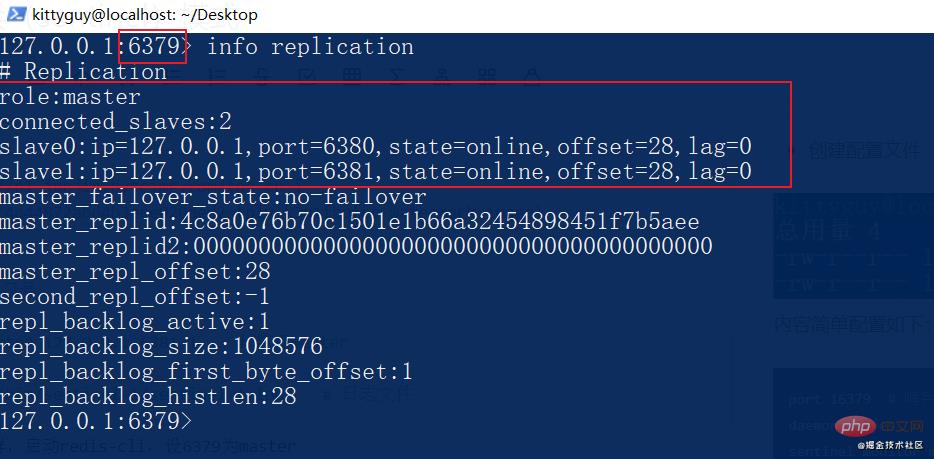Click the master_replid hash line

(x=349, y=222)
